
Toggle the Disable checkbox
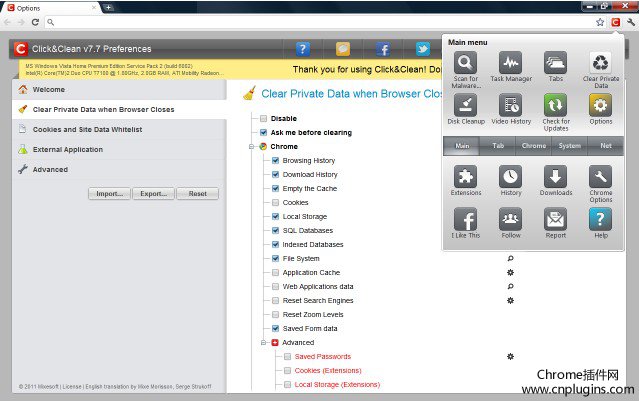pos(264,119)
